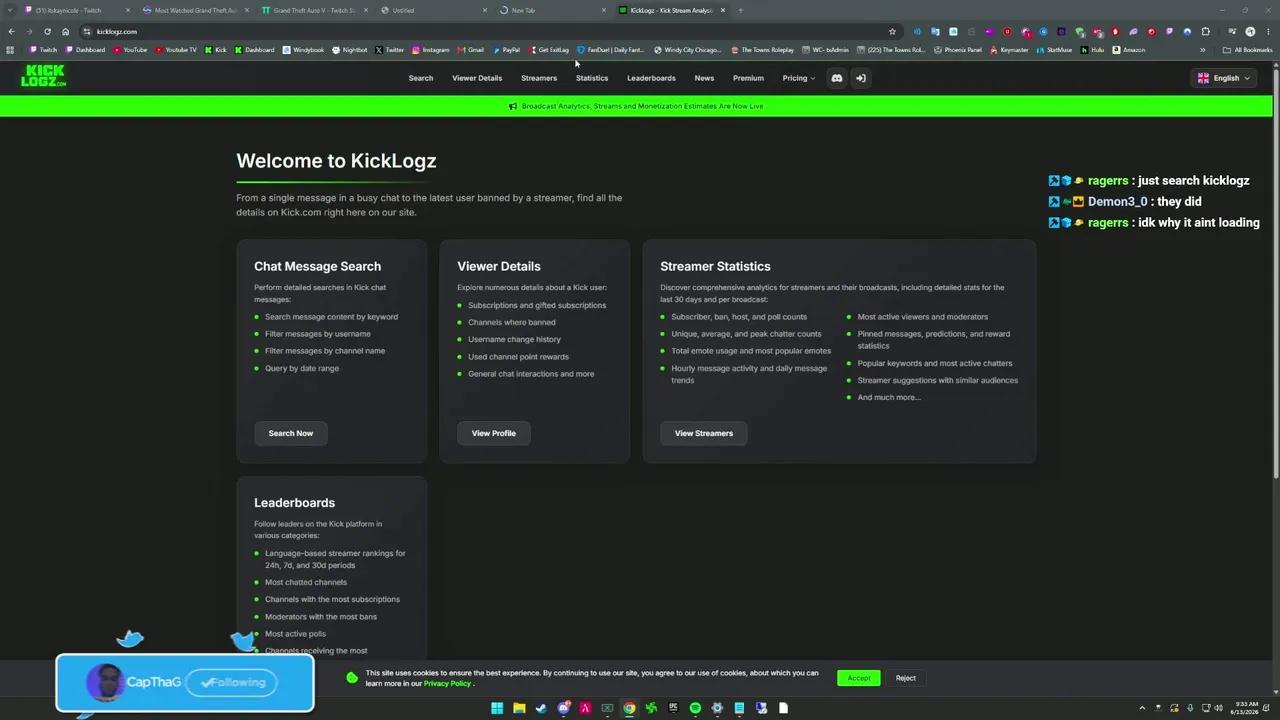Click the Following button on the CapThaG overlay
The image size is (1280, 720).
(234, 682)
